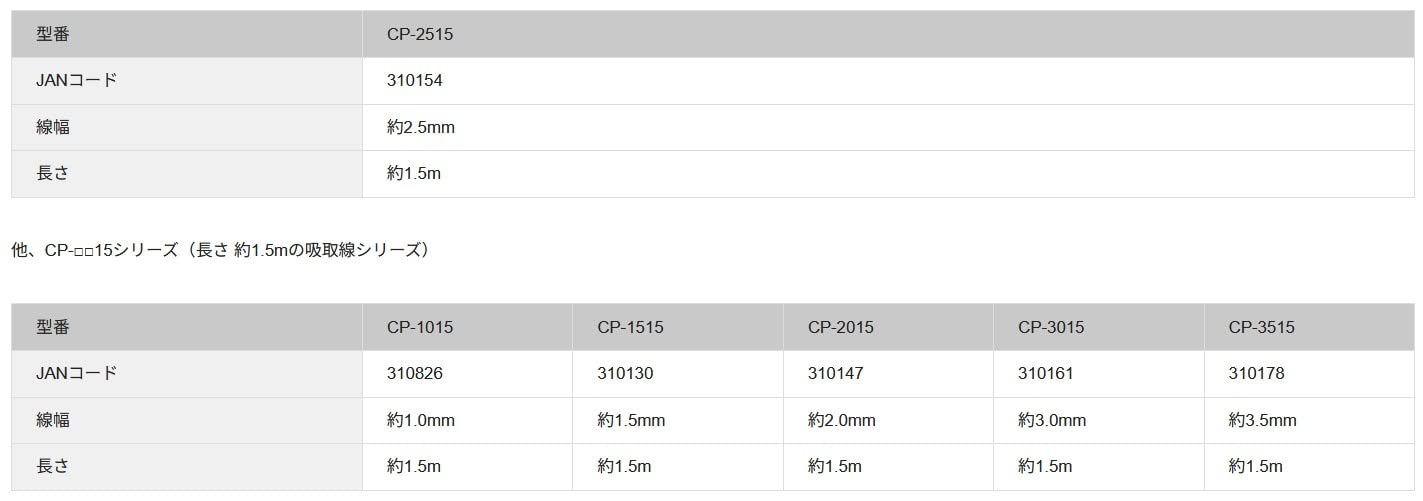Click the 約3.0mm line width cell
The height and width of the screenshot is (501, 1423).
[1052, 420]
